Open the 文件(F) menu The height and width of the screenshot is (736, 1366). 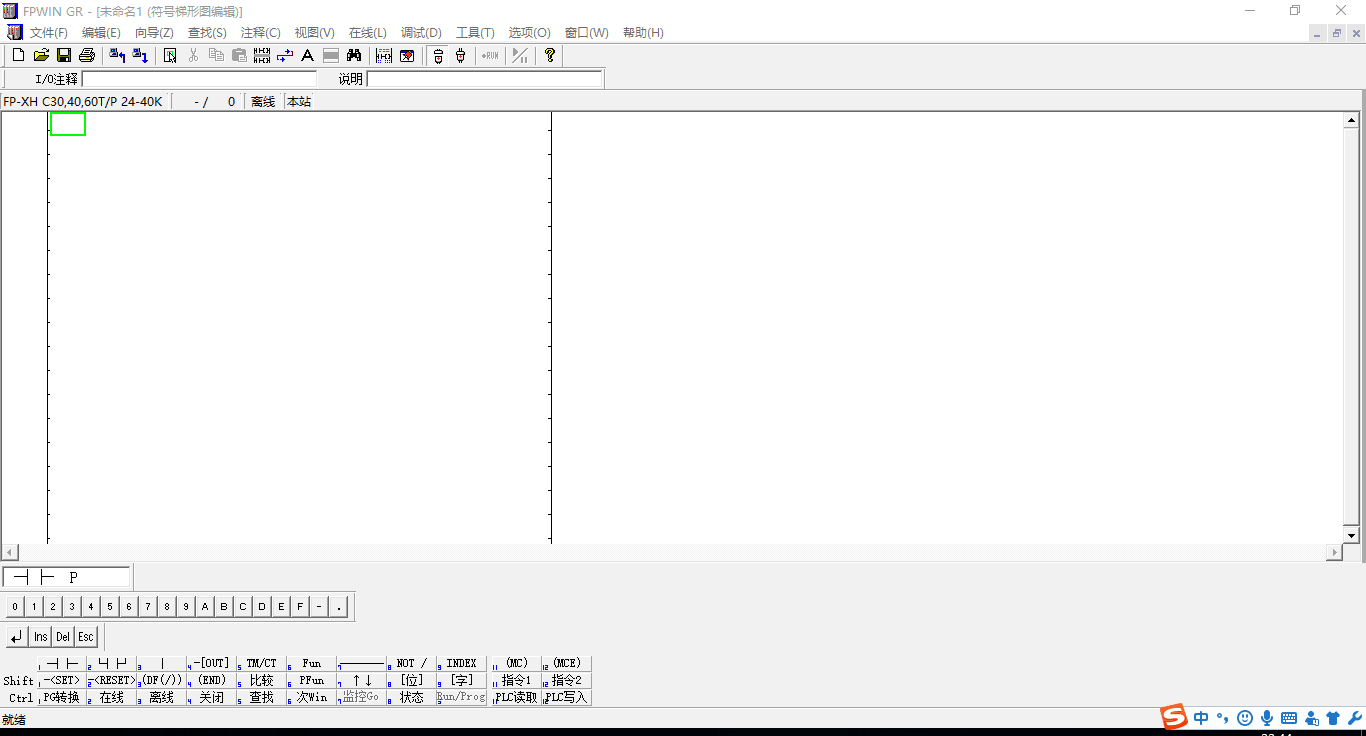click(x=49, y=33)
